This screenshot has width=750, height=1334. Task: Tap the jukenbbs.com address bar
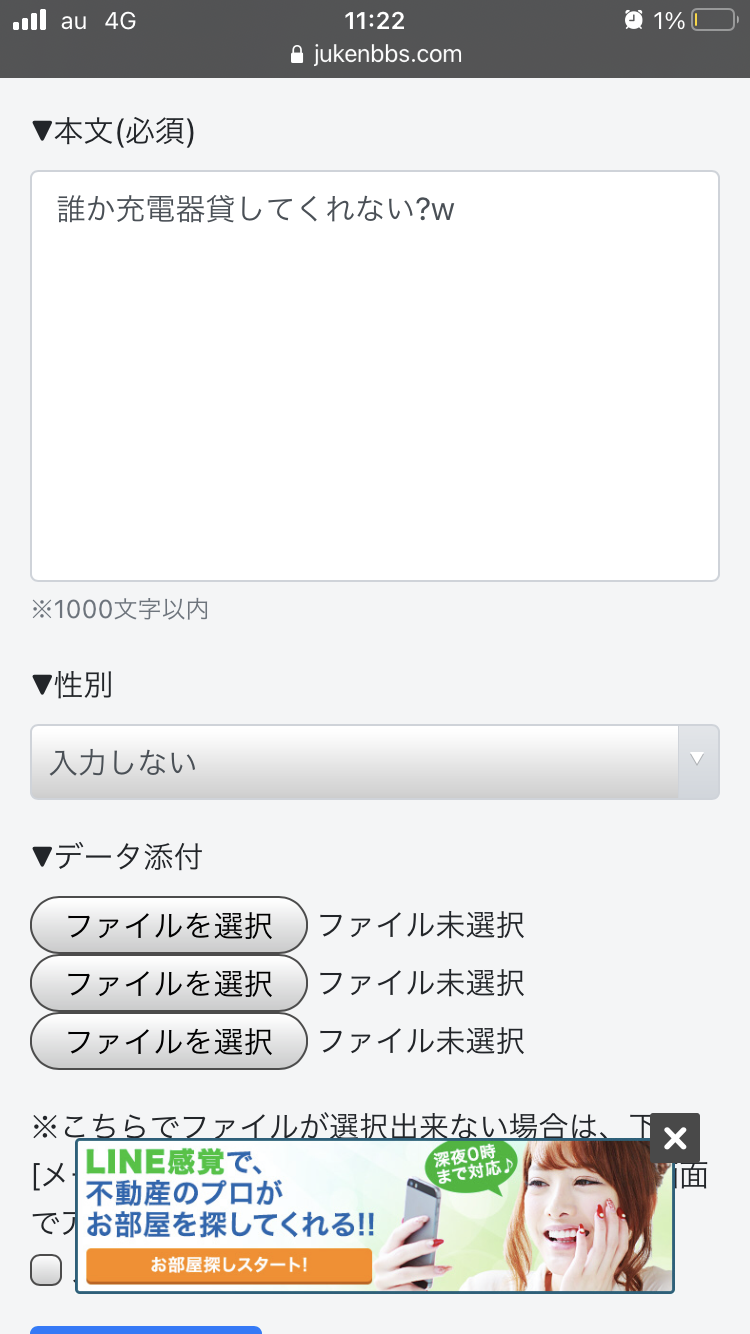376,54
